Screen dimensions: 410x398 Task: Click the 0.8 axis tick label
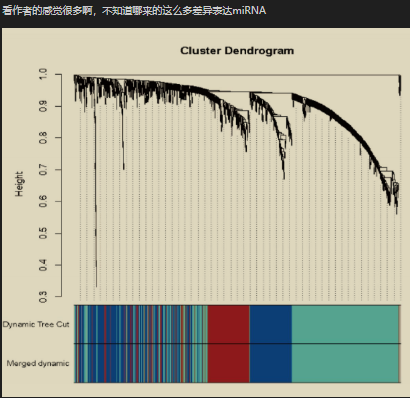tap(43, 138)
